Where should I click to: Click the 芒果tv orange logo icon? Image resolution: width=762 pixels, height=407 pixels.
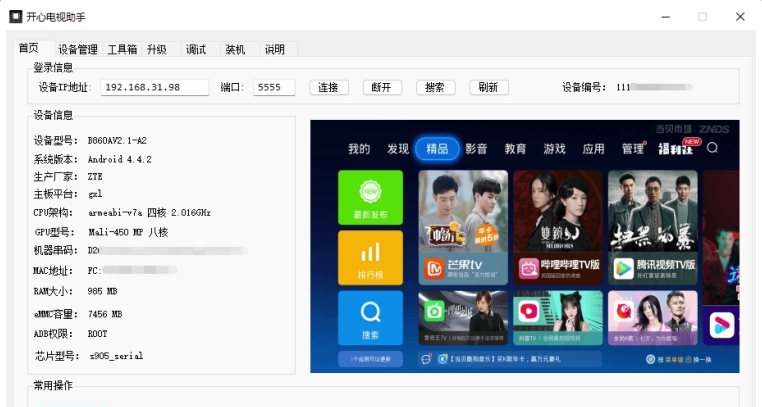click(433, 269)
